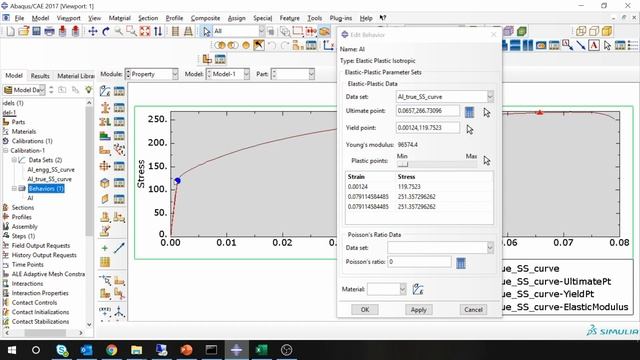Click the pick arrow beside Plastic points slider

tap(487, 160)
